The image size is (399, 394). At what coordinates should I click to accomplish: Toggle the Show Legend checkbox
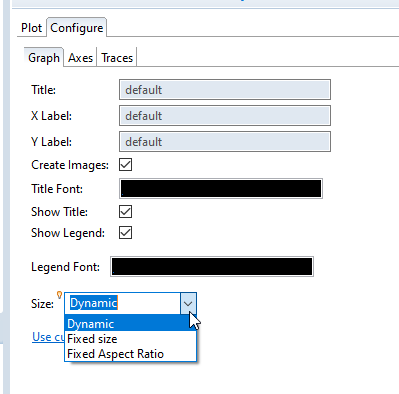pos(125,233)
